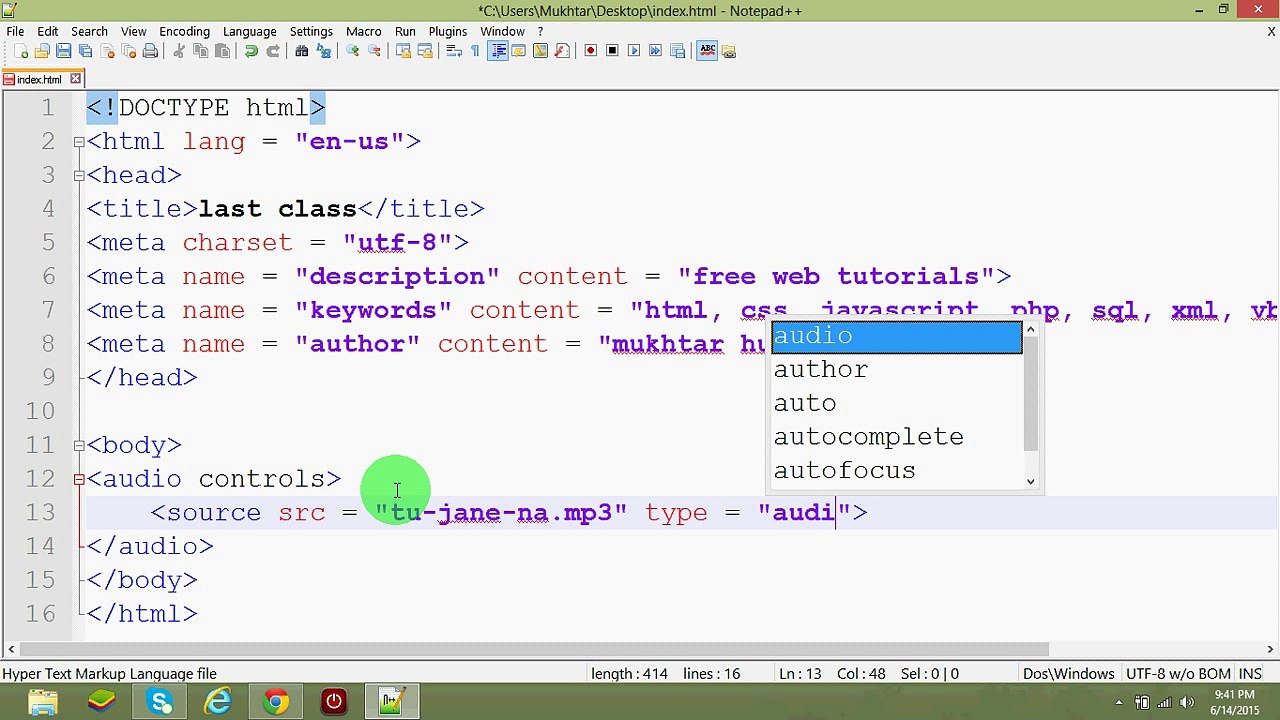Open Internet Explorer from the taskbar

coord(218,702)
